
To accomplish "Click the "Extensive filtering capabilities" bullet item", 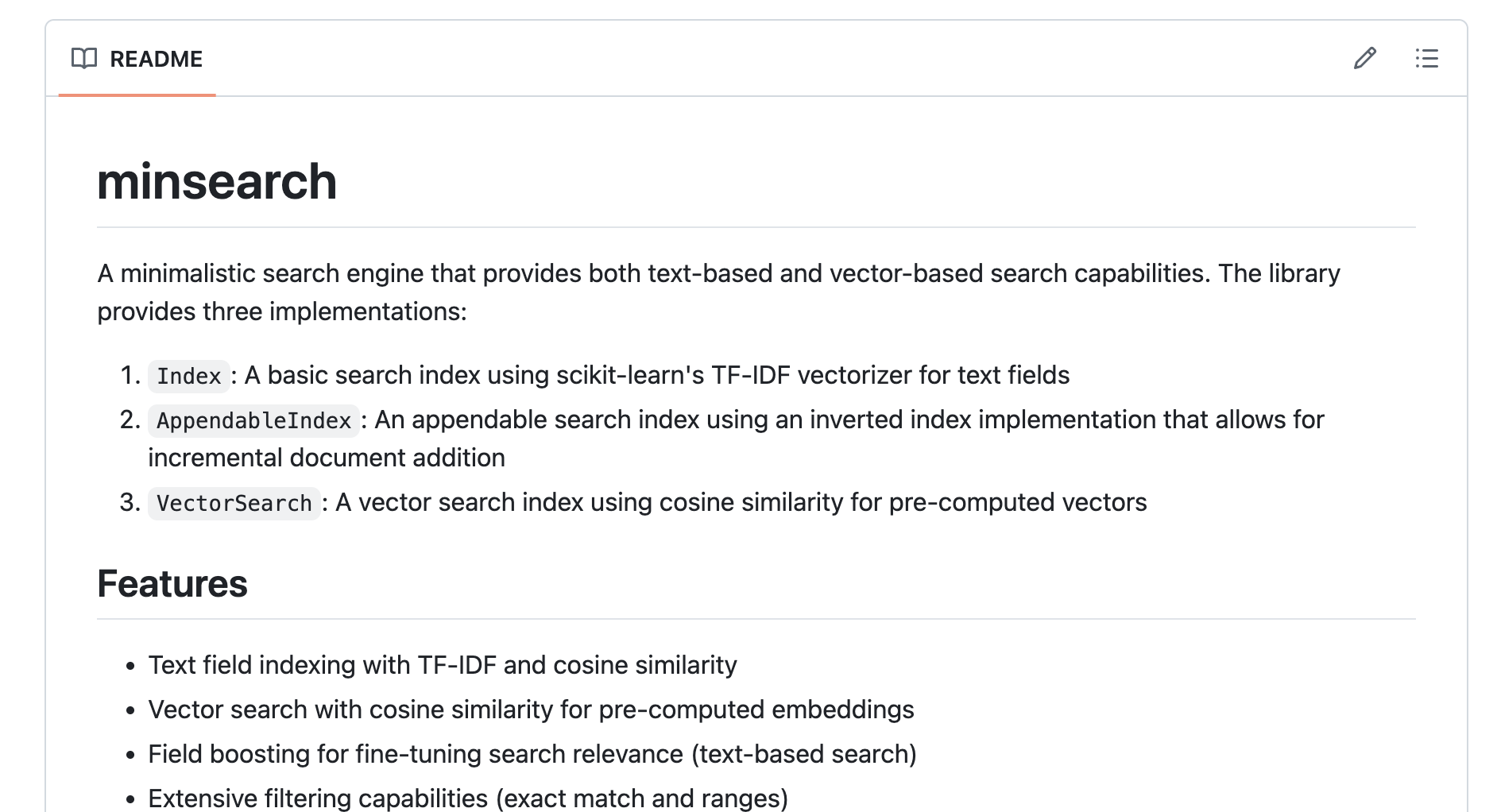I will [x=468, y=798].
